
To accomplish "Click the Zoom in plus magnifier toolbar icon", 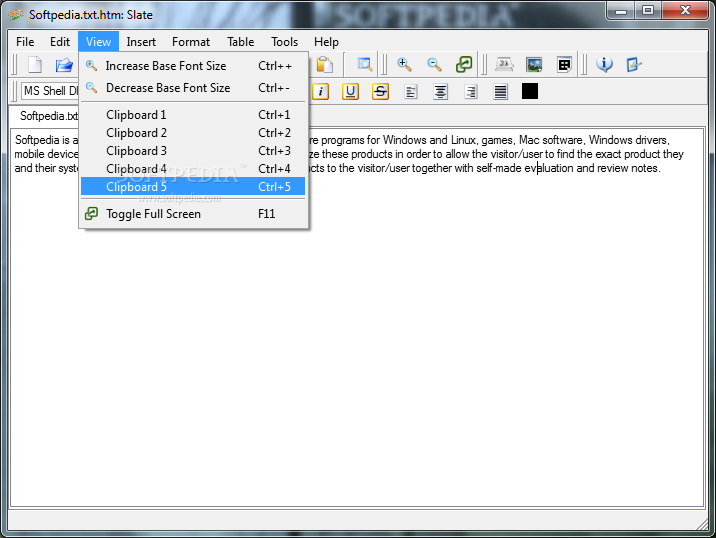I will coord(404,65).
